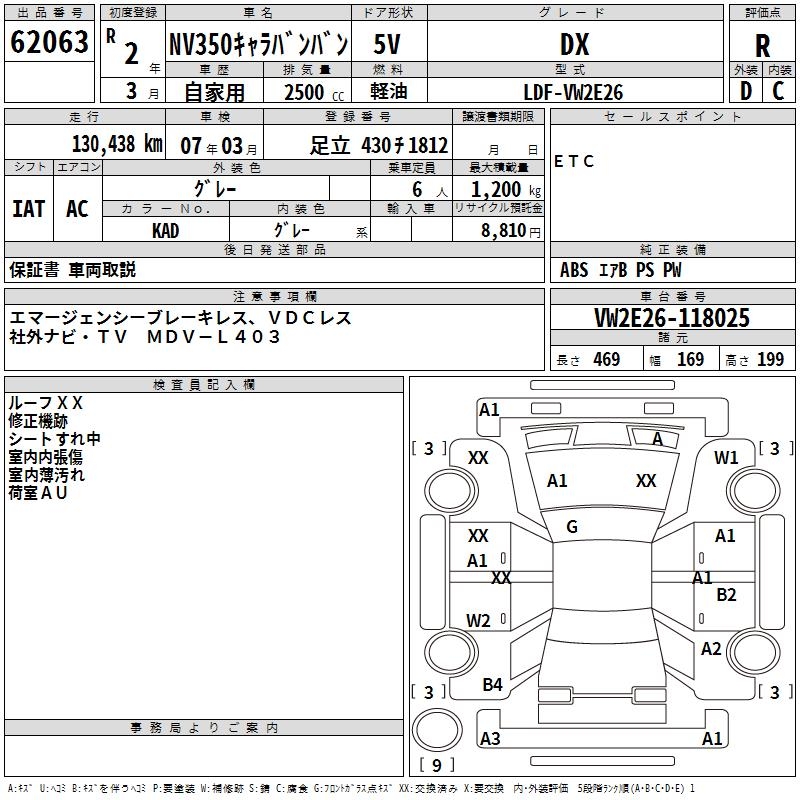Image resolution: width=800 pixels, height=800 pixels.
Task: Select the length value 469
Action: pyautogui.click(x=607, y=360)
